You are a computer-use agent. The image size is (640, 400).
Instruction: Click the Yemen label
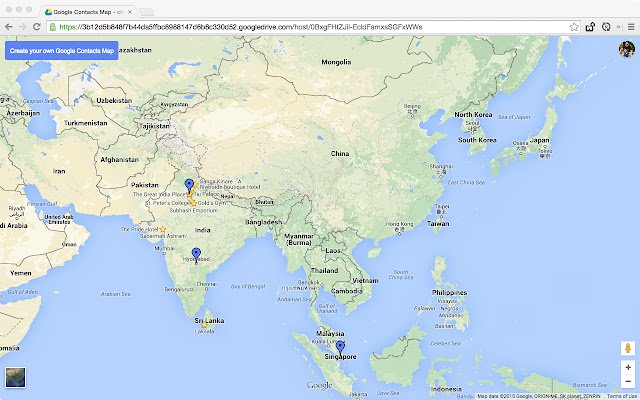[x=21, y=273]
